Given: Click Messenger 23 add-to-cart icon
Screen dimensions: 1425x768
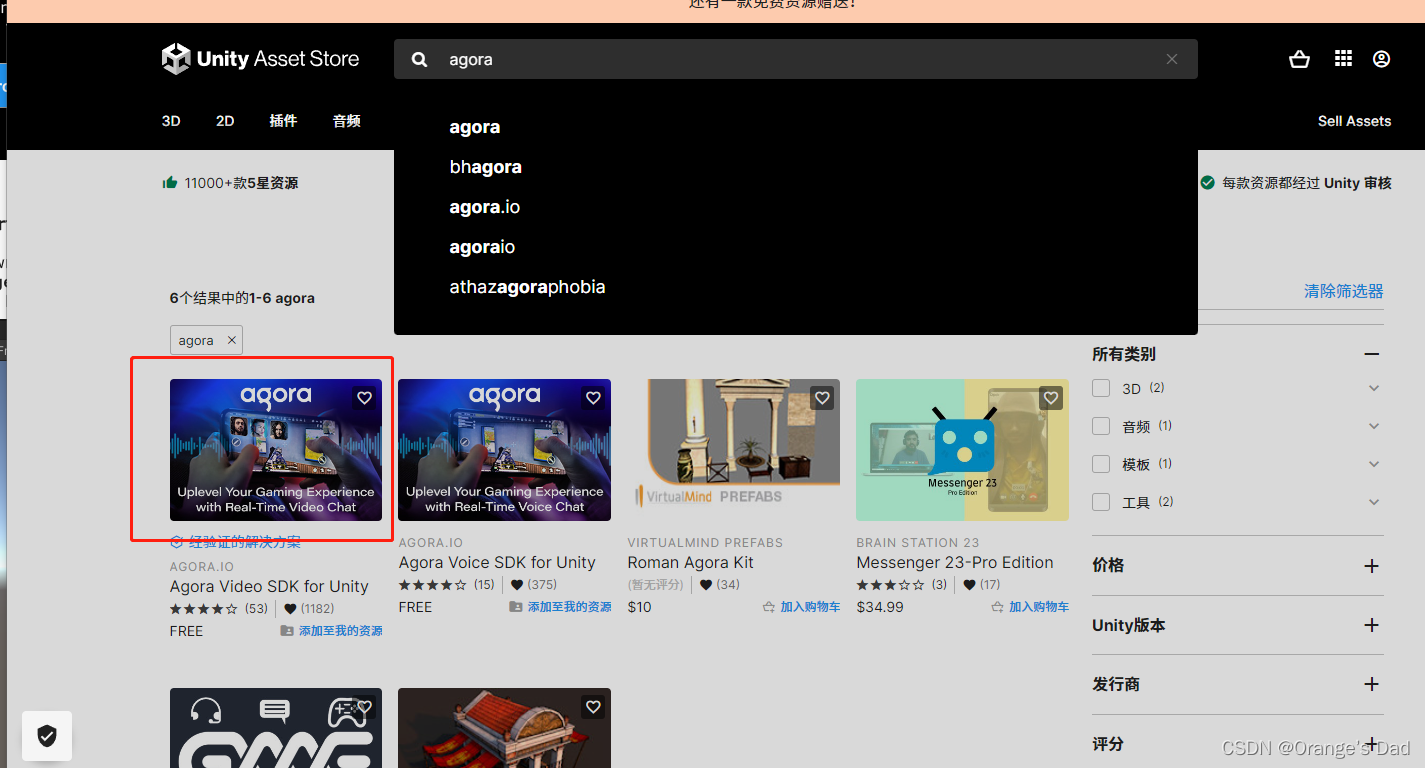Looking at the screenshot, I should pyautogui.click(x=997, y=607).
